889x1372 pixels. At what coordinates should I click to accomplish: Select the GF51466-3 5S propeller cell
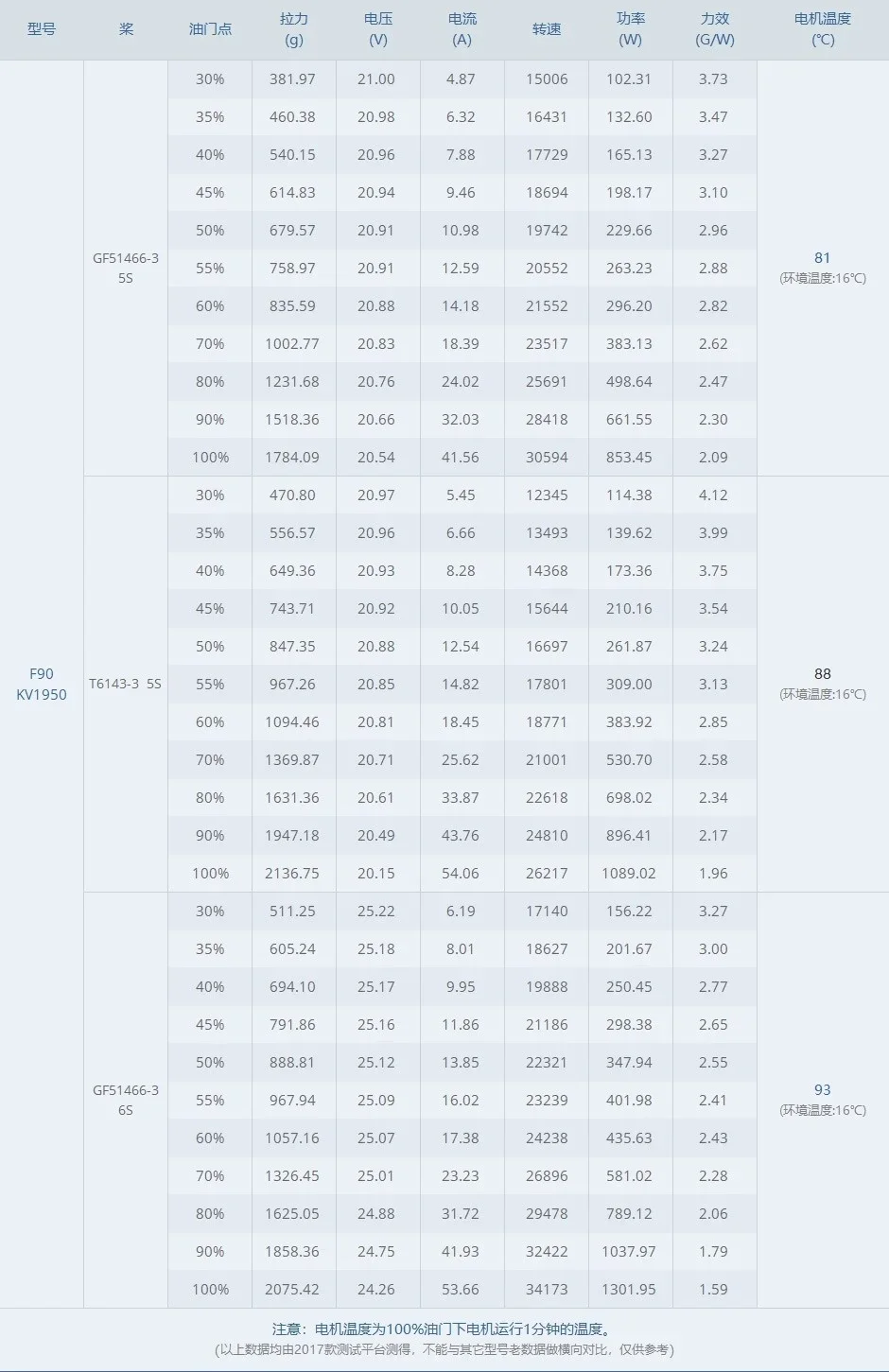tap(126, 268)
